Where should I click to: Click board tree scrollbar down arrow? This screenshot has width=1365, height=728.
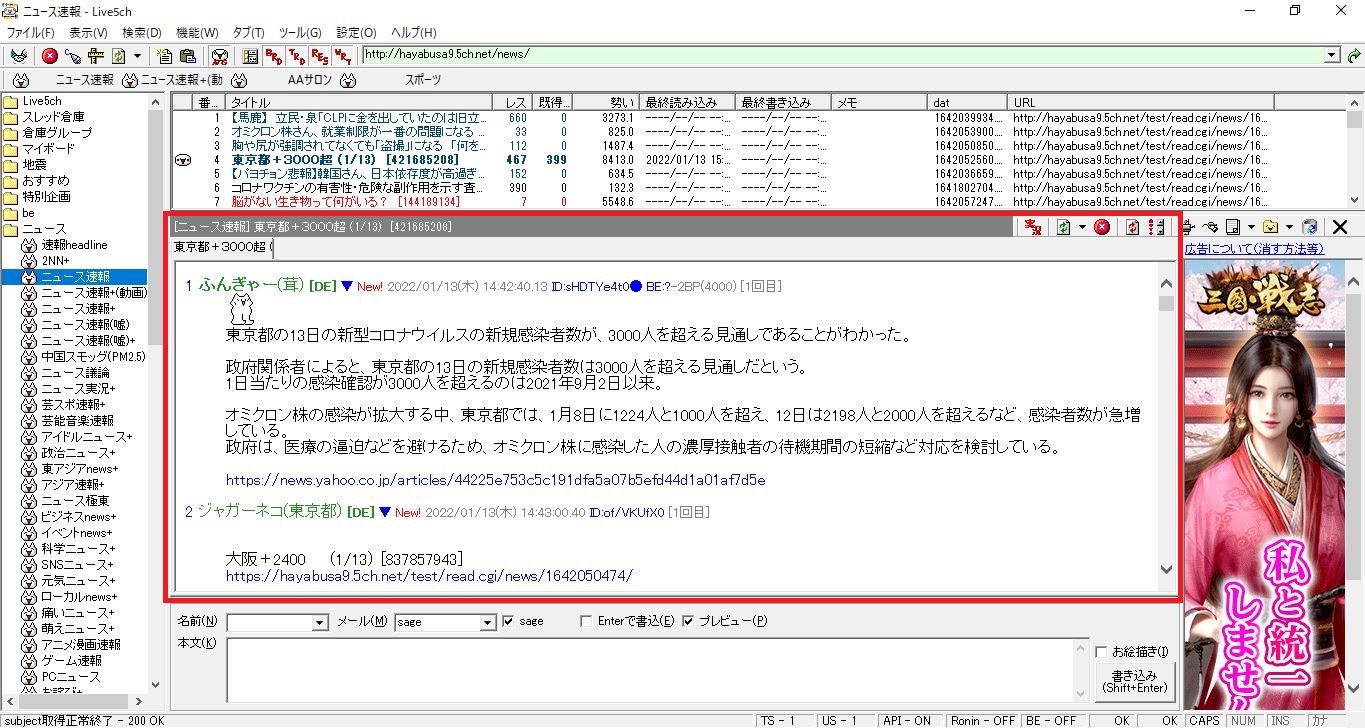point(155,685)
